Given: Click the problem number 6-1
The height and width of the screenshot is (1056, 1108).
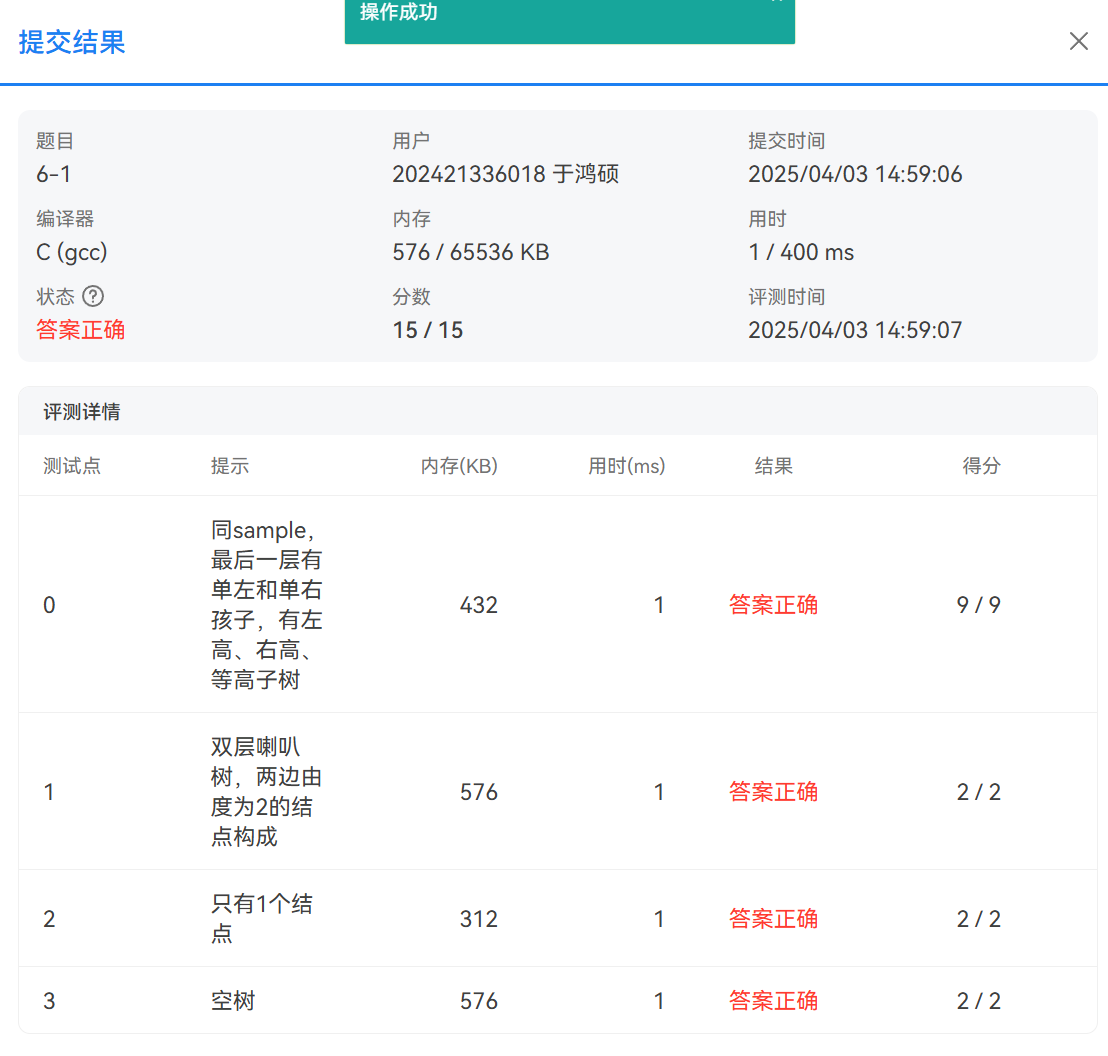Looking at the screenshot, I should coord(54,174).
